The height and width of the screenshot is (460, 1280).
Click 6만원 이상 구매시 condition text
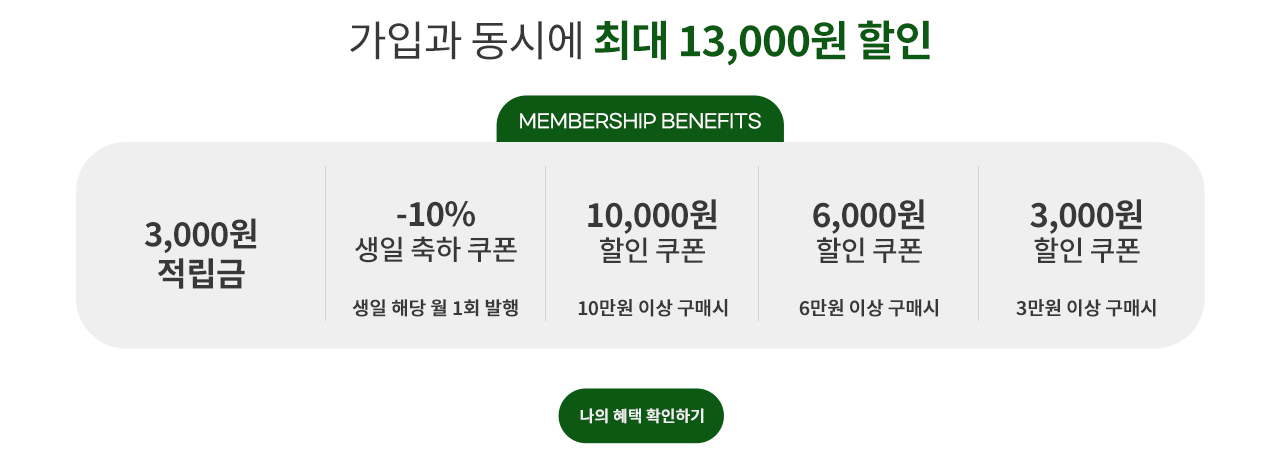point(869,308)
